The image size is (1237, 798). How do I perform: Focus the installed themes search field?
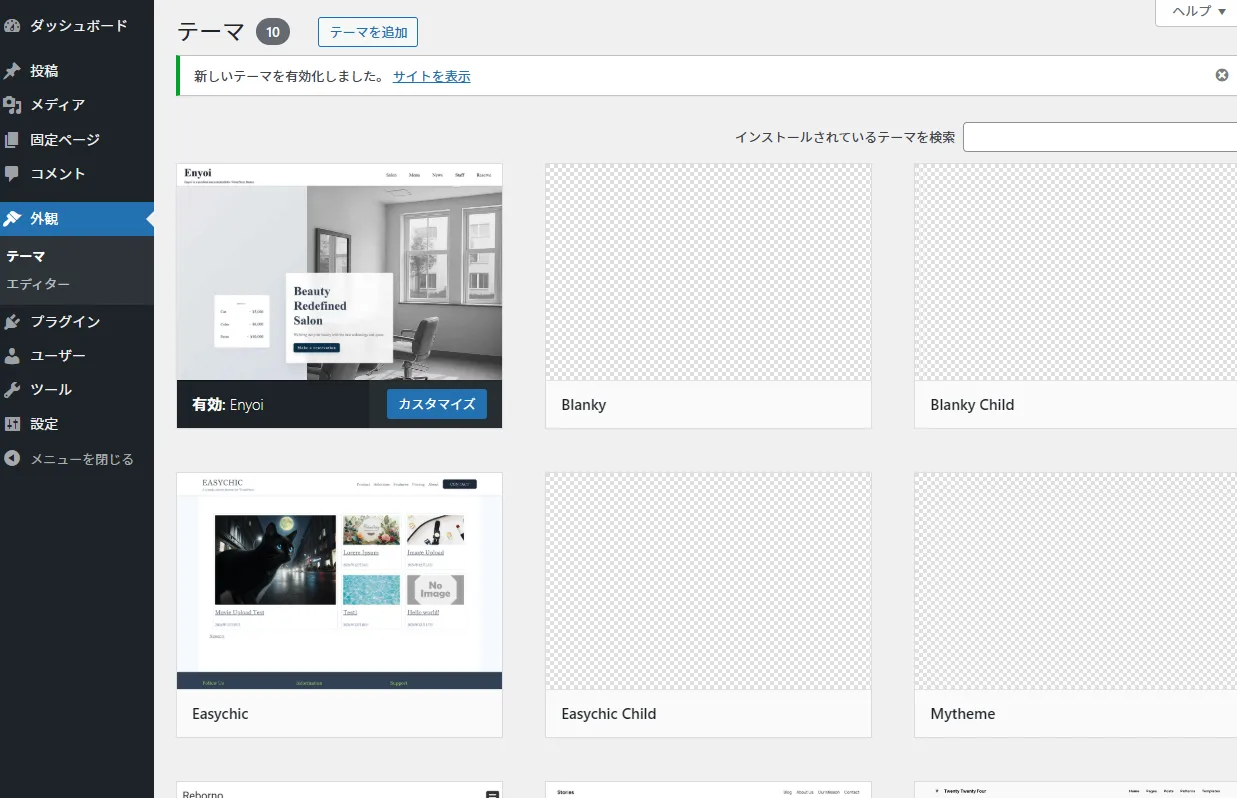(1100, 137)
